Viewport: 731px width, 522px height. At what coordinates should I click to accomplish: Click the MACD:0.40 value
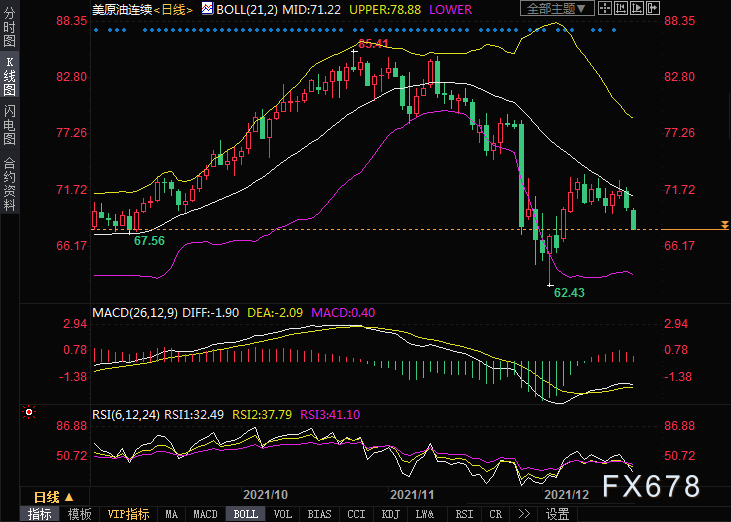(343, 312)
